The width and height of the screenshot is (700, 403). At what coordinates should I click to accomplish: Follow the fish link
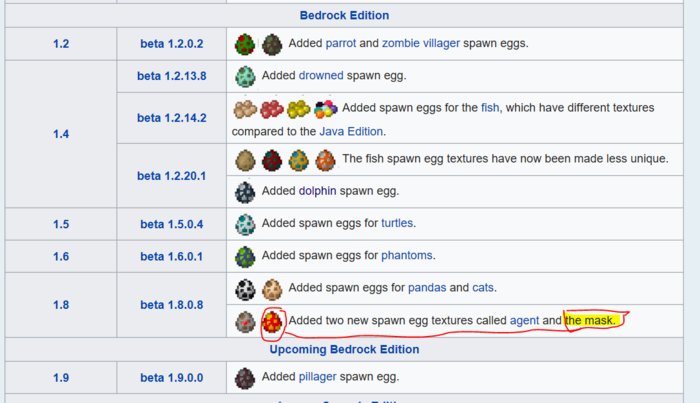pyautogui.click(x=490, y=108)
